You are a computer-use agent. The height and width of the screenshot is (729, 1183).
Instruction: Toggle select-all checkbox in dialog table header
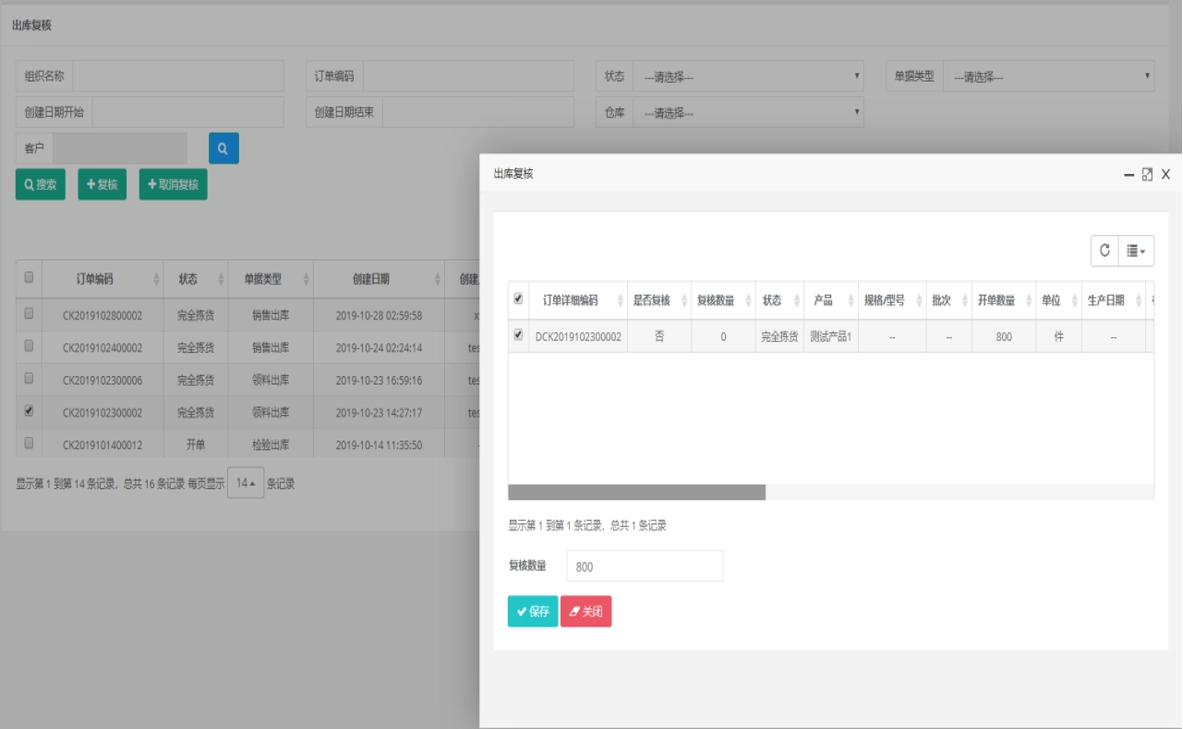pyautogui.click(x=518, y=298)
